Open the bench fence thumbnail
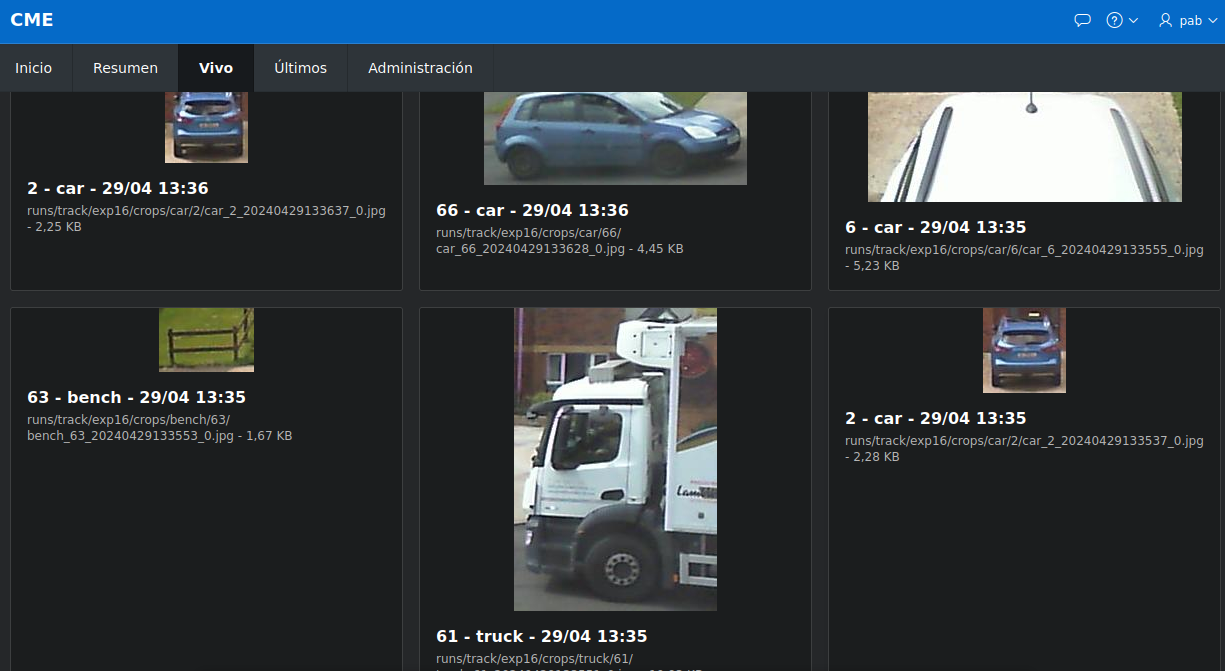This screenshot has height=671, width=1225. [x=206, y=339]
